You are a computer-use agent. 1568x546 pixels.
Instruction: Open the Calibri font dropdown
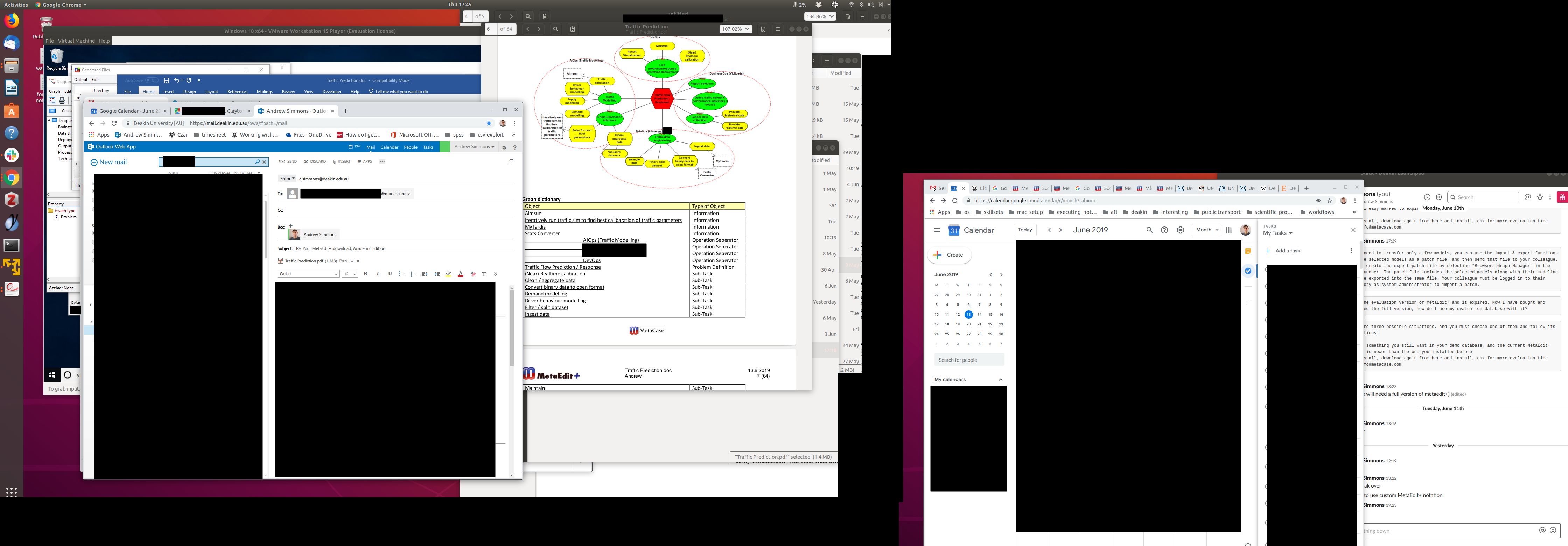309,274
